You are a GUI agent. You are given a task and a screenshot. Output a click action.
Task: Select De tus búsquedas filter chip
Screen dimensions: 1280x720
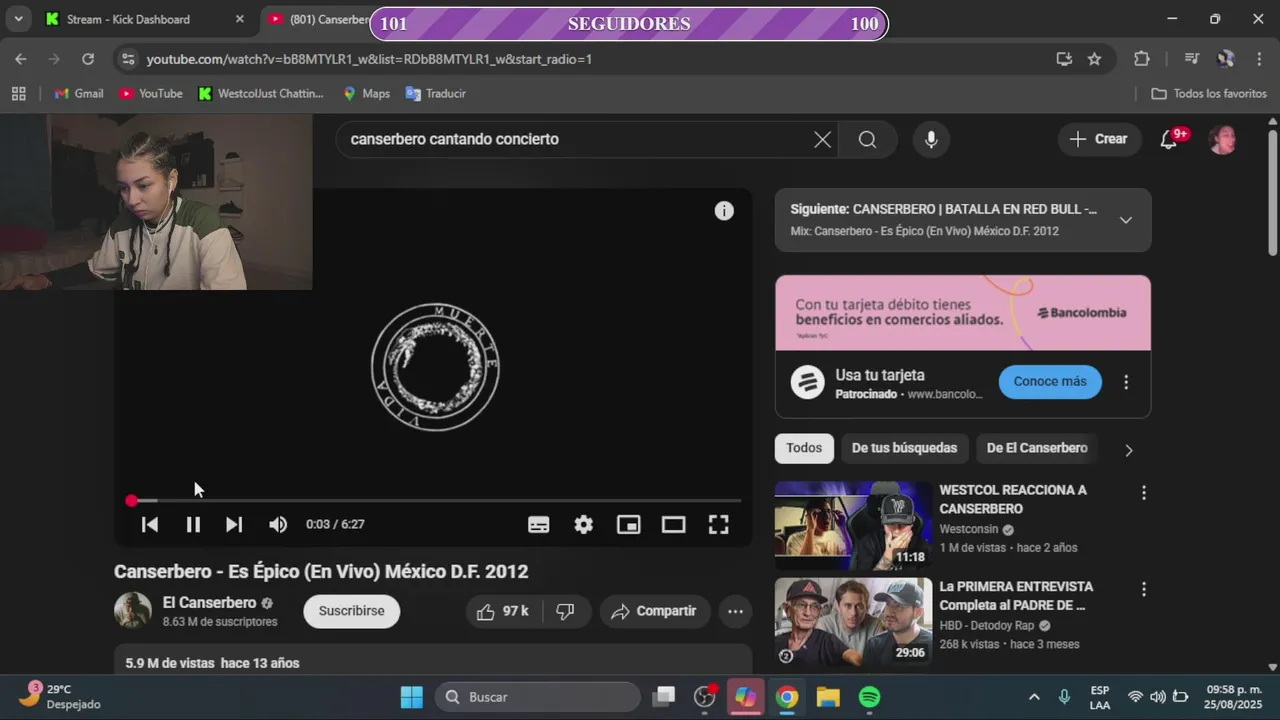904,448
